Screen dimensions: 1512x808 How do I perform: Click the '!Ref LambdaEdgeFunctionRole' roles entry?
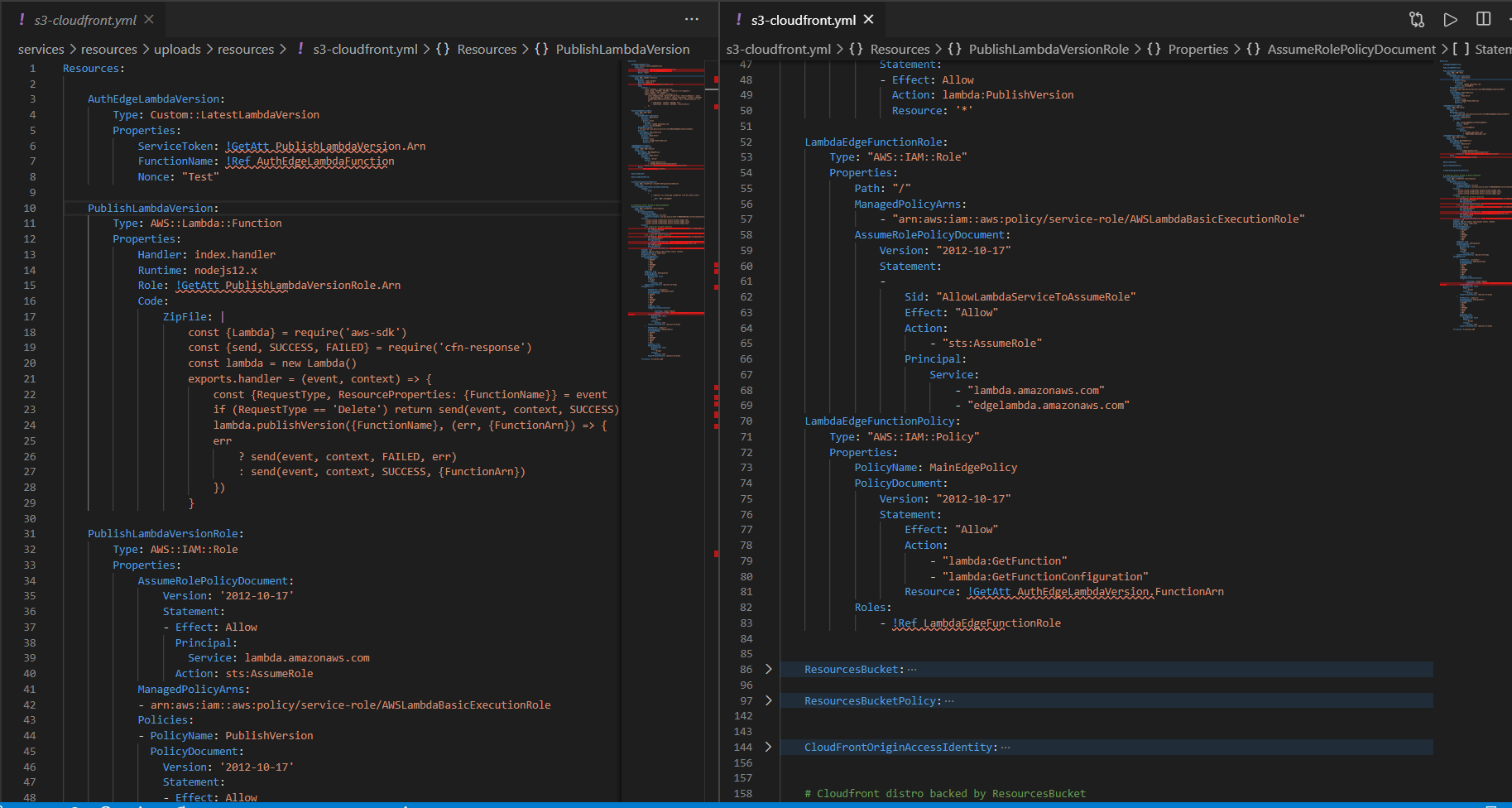tap(977, 623)
